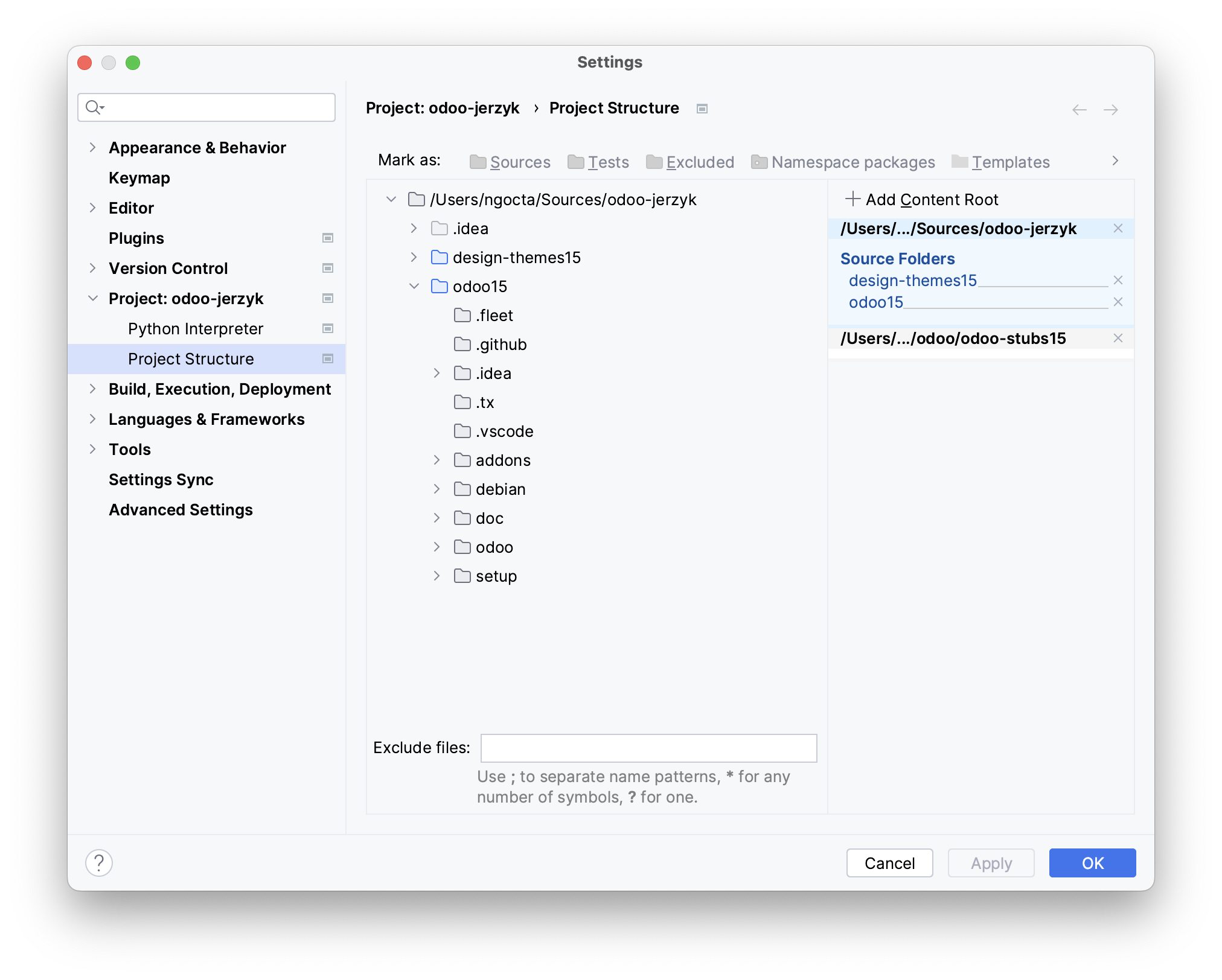Collapse the odoo15 folder
Image resolution: width=1222 pixels, height=980 pixels.
coord(414,286)
